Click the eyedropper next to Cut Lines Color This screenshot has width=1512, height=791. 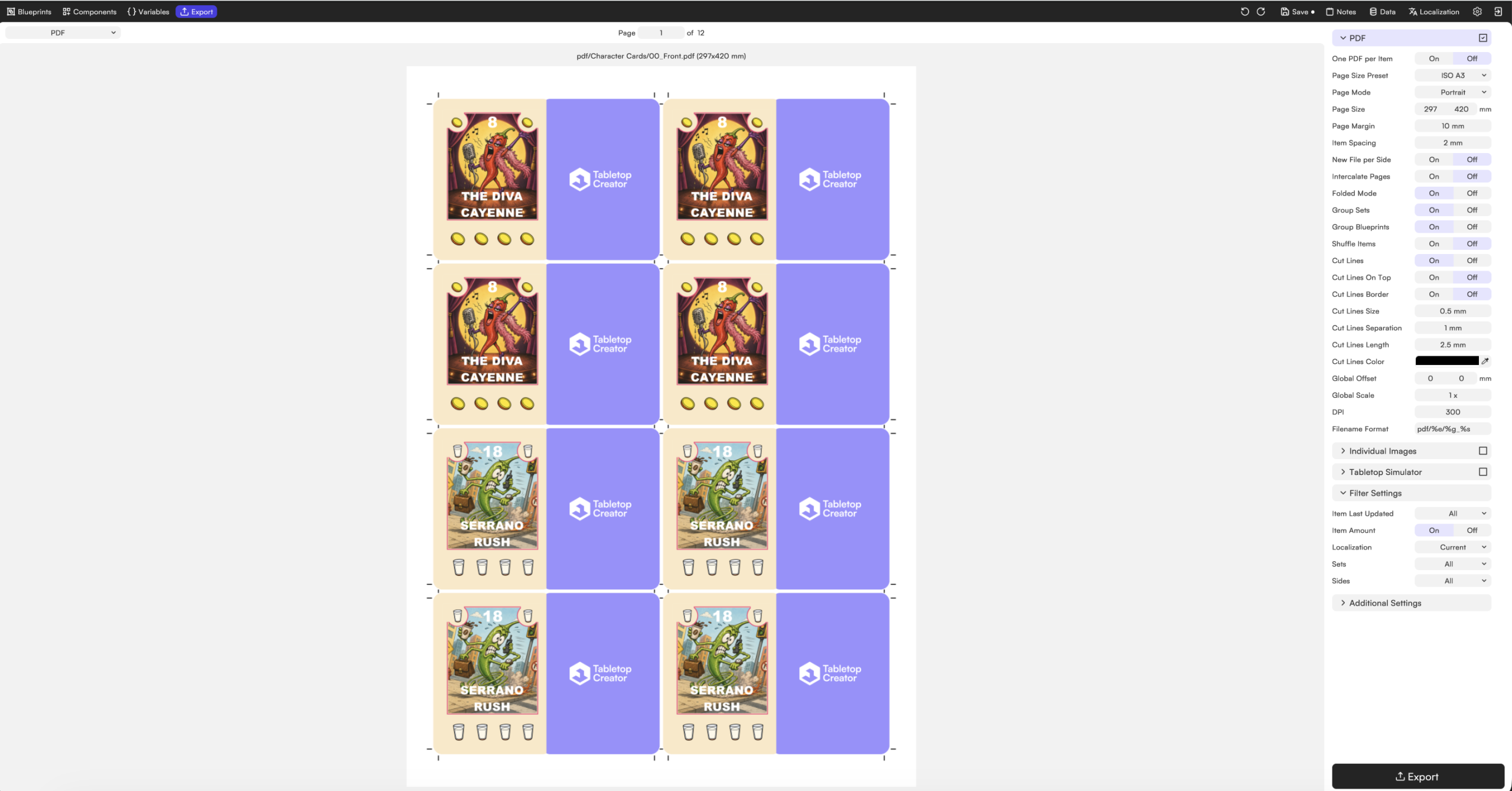1485,361
